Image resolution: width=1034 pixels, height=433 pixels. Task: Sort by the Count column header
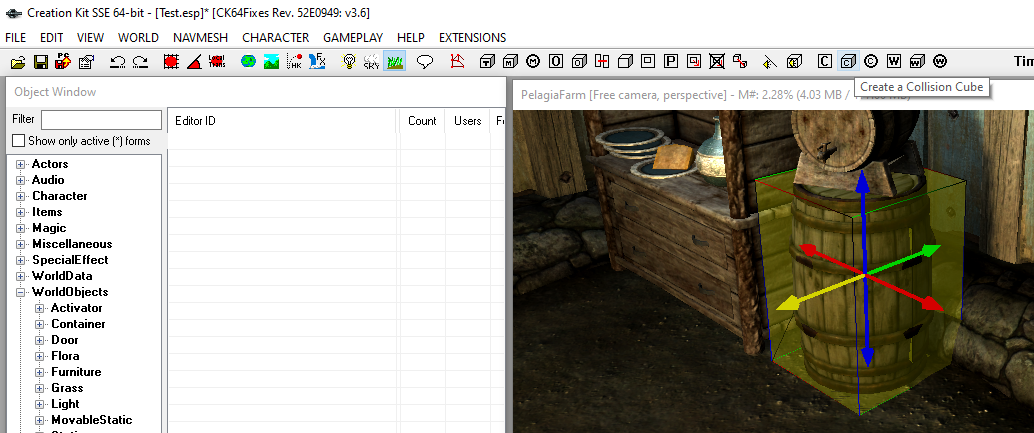coord(422,121)
